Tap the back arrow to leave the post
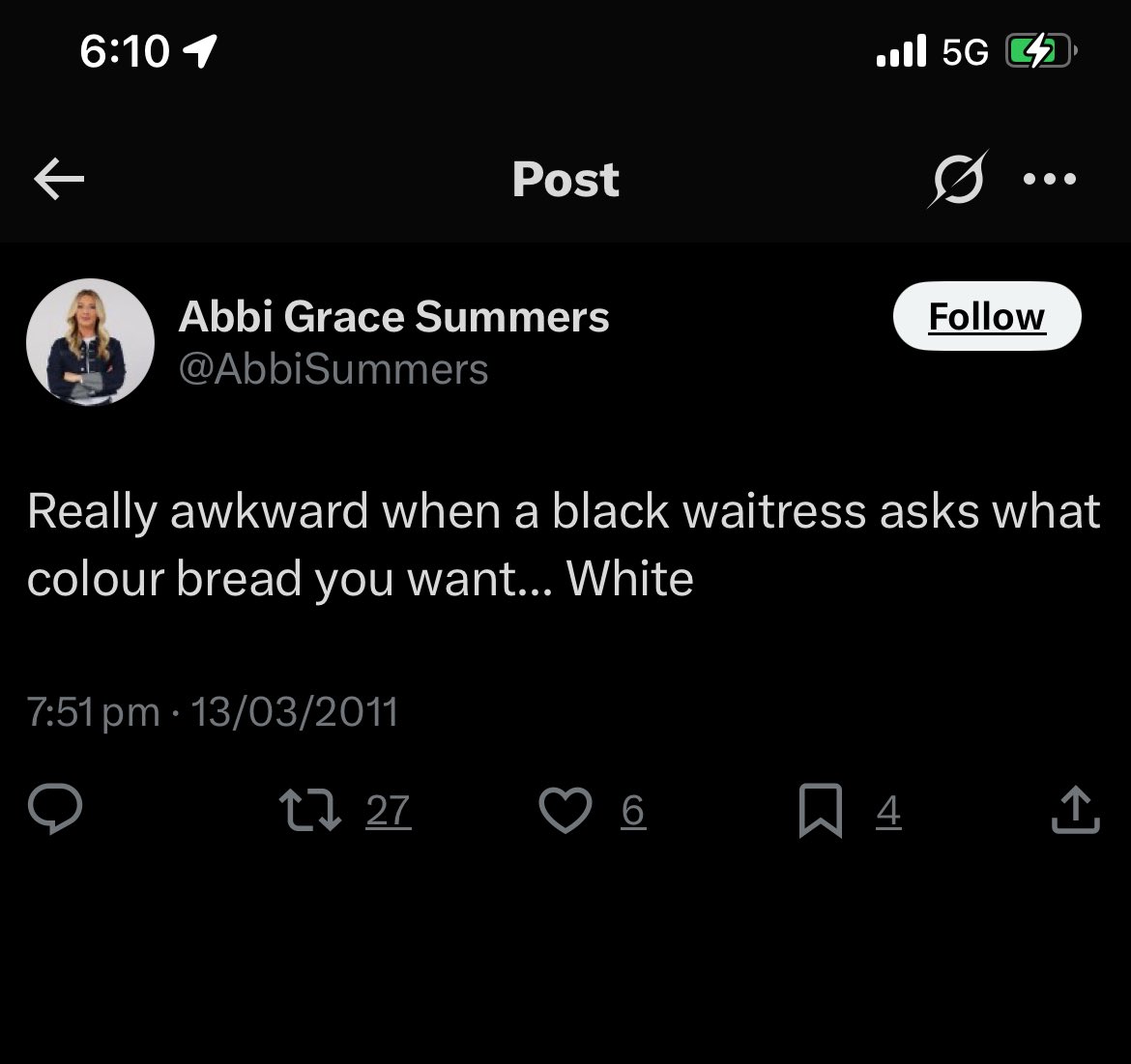The width and height of the screenshot is (1131, 1064). 59,179
